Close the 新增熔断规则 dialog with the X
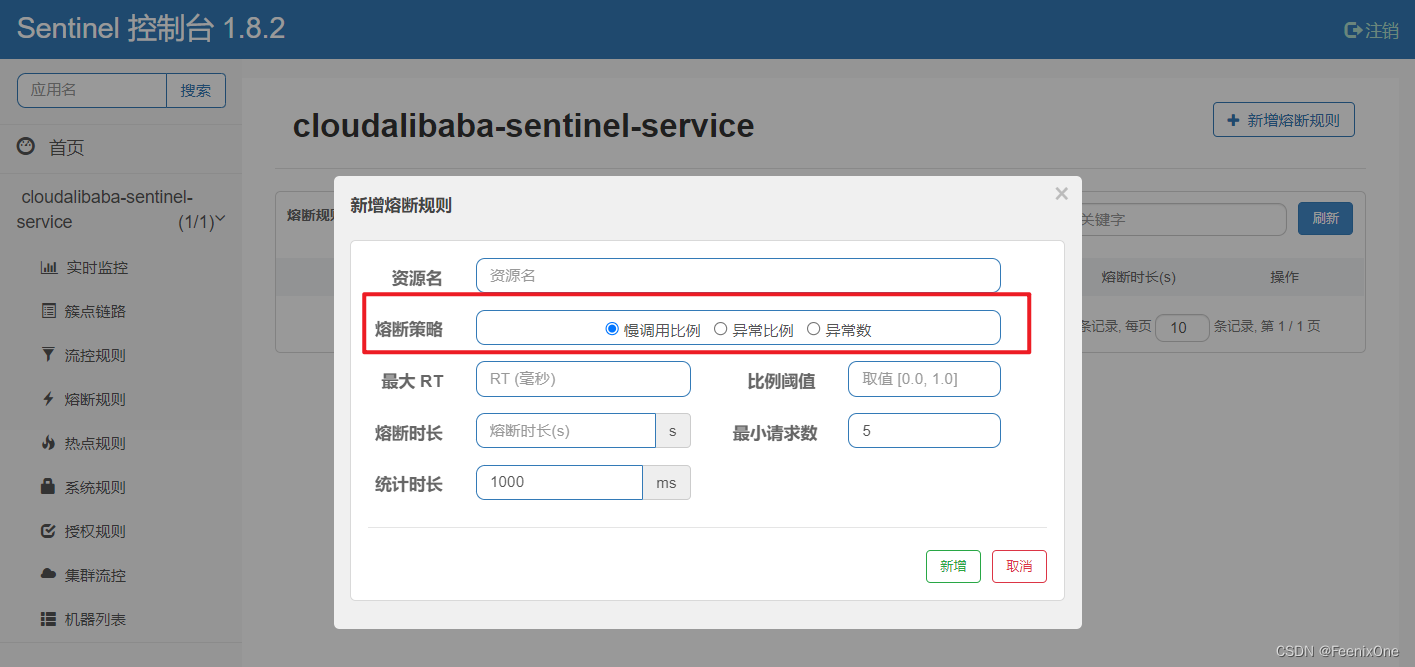The width and height of the screenshot is (1415, 667). pyautogui.click(x=1061, y=194)
